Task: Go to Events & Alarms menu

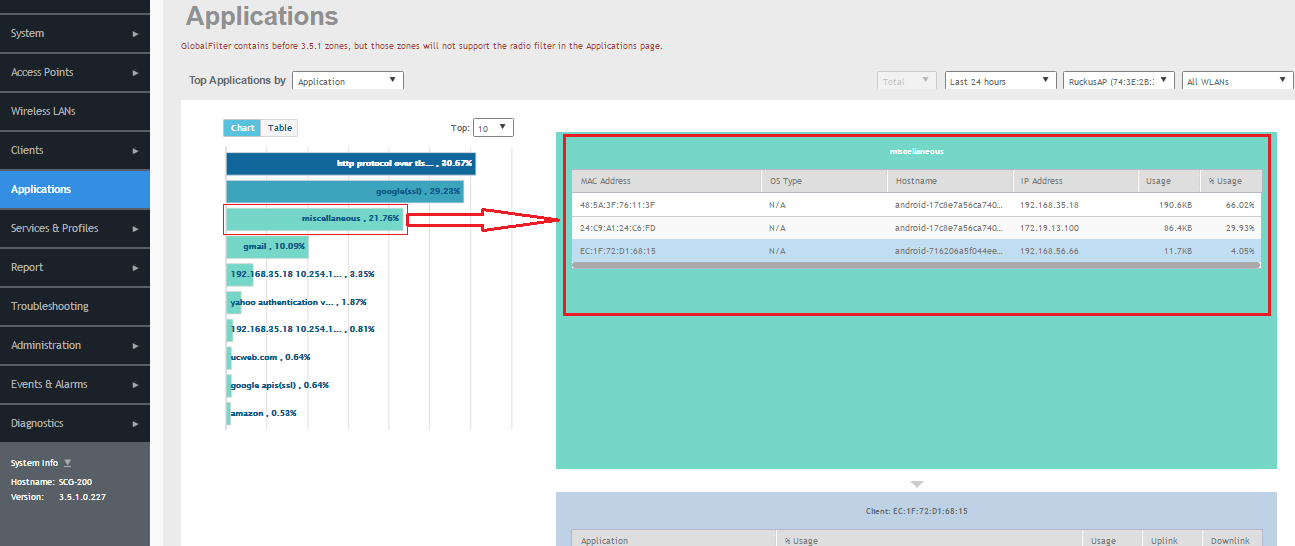Action: pos(49,384)
